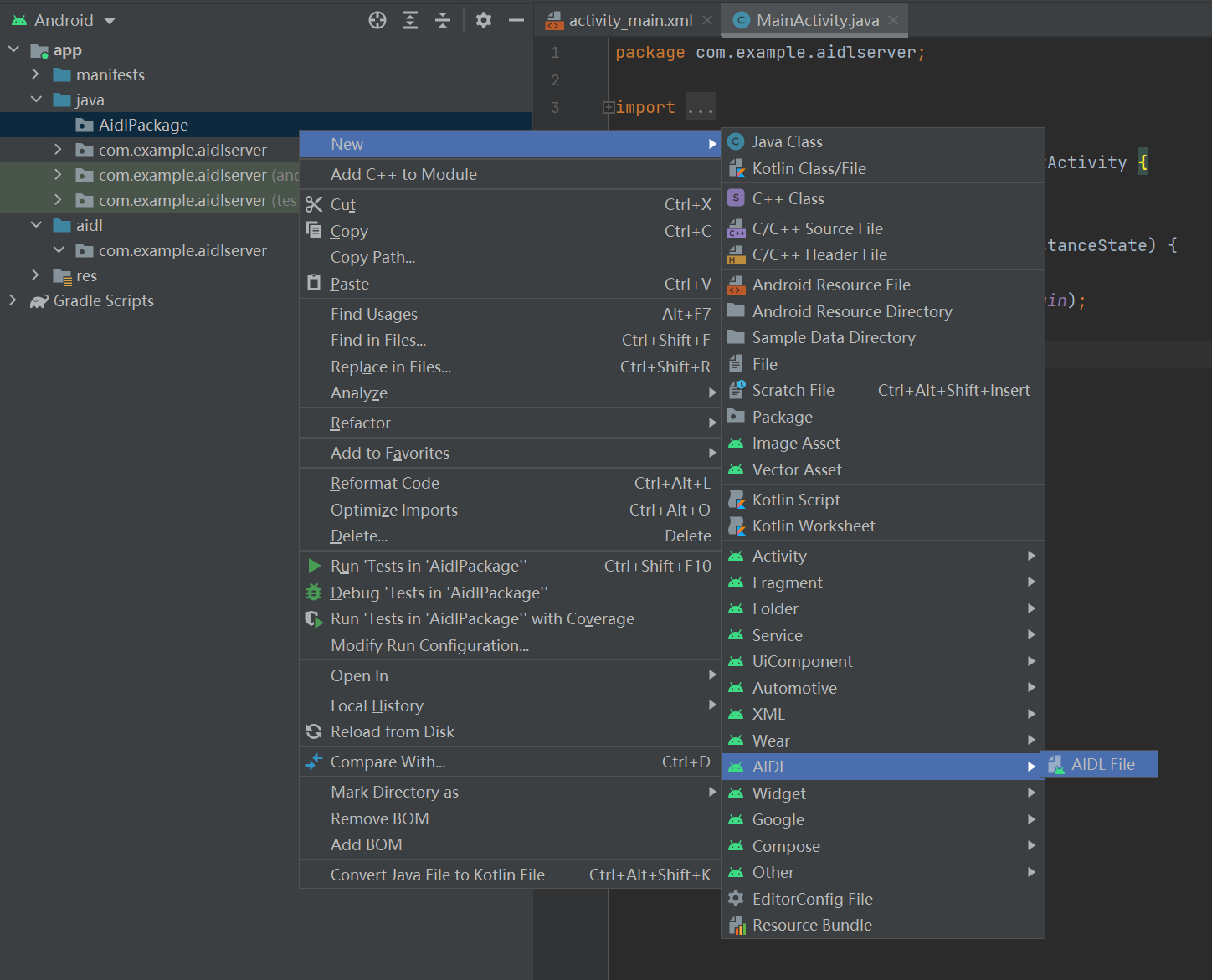Select Vector Asset entry
This screenshot has width=1212, height=980.
click(883, 469)
